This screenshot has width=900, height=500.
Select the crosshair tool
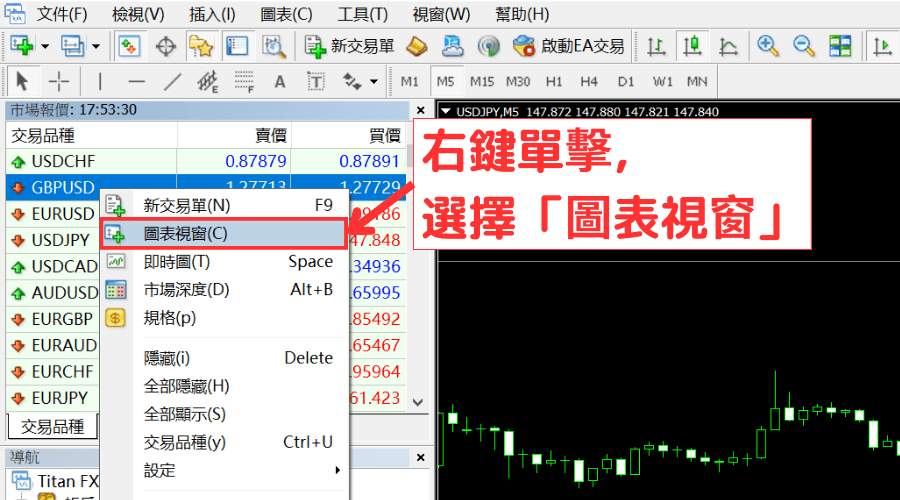(59, 82)
